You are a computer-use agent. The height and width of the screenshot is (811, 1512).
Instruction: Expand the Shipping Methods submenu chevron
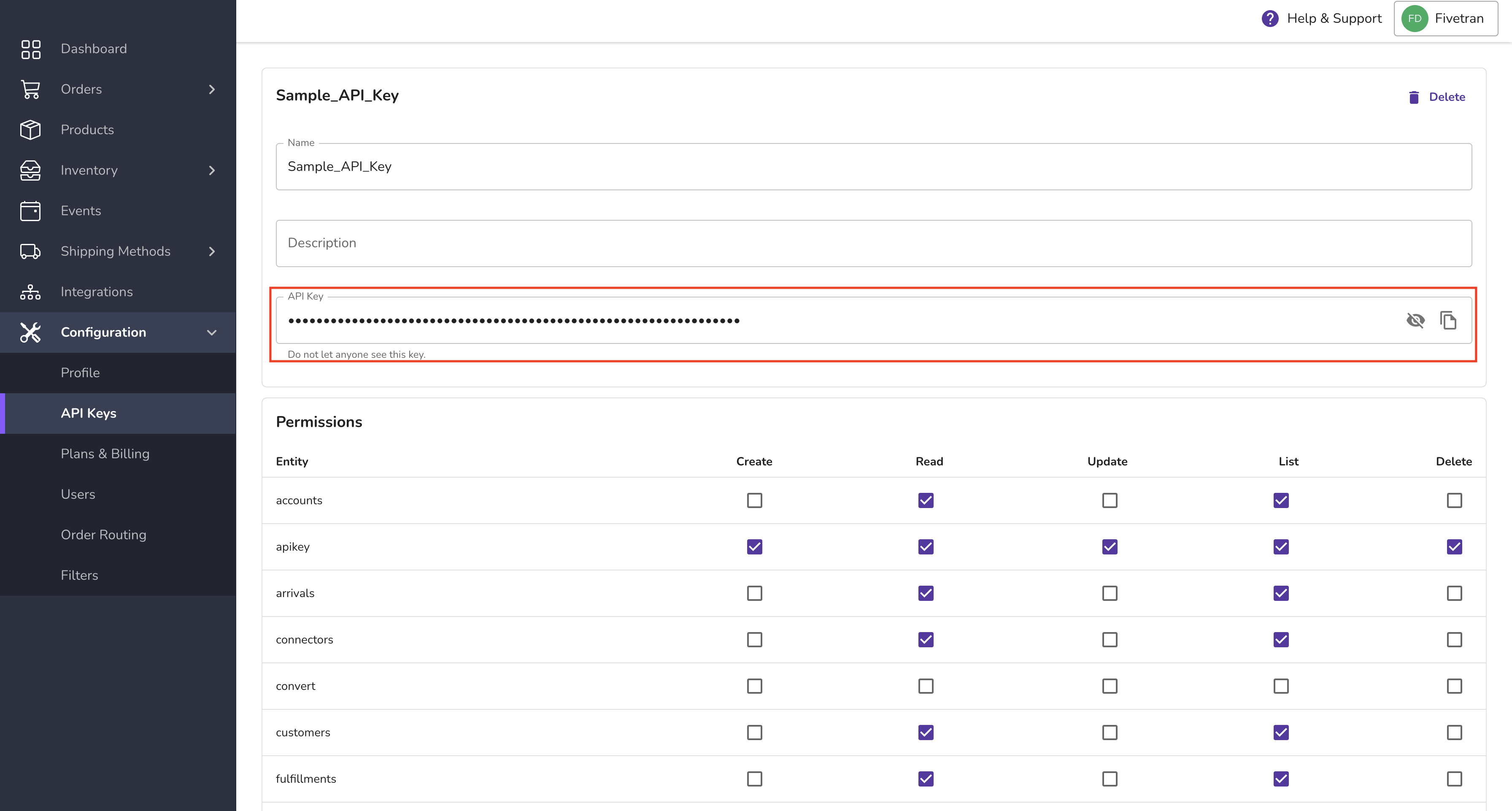coord(212,251)
